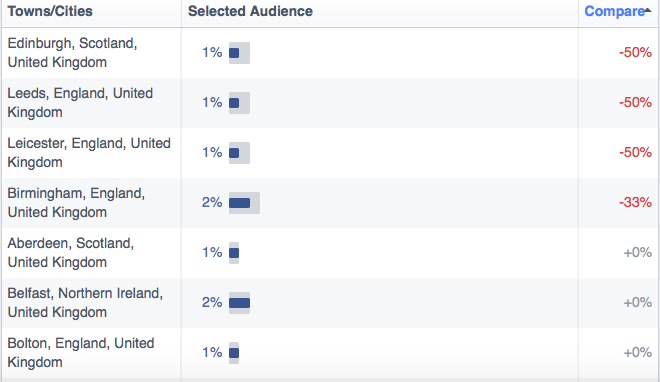Click the Edinburgh audience percentage bar
The image size is (660, 382).
[239, 53]
